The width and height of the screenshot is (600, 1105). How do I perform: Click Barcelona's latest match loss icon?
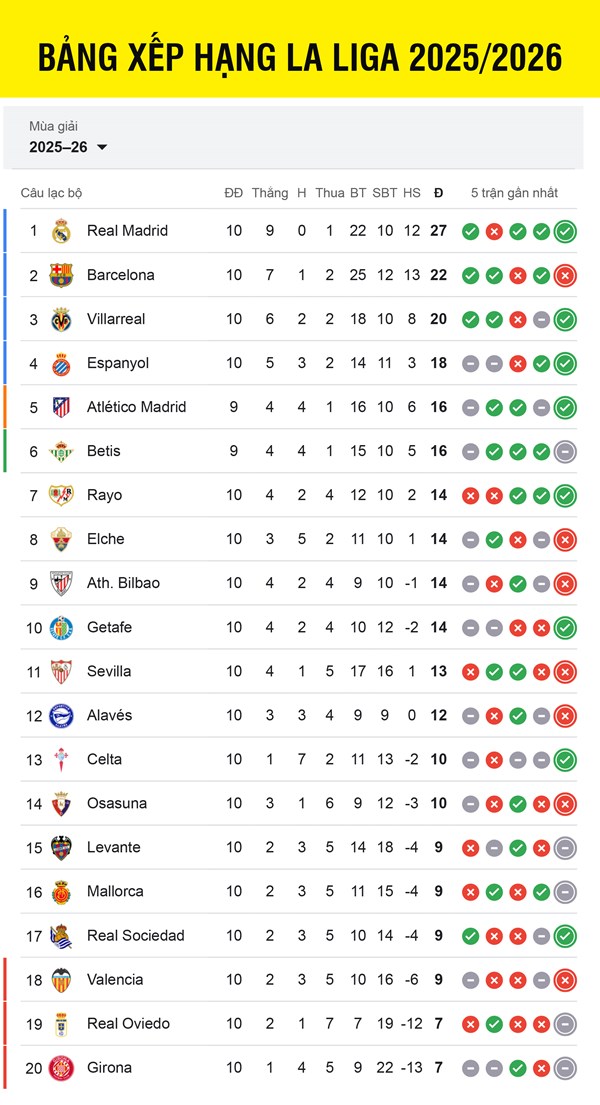(565, 275)
